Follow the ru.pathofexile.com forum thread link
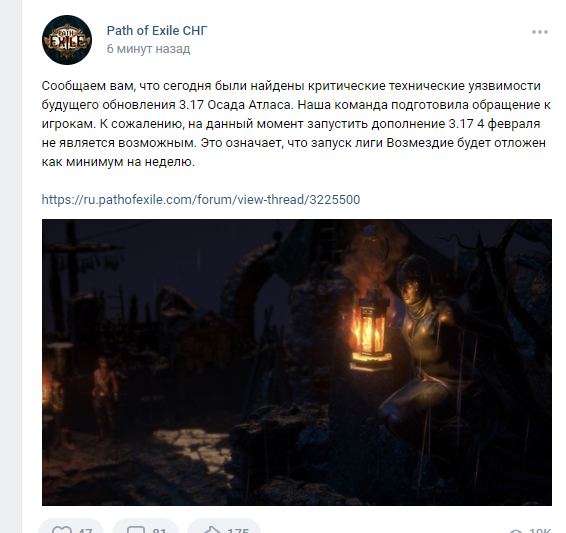Screen dimensions: 566x533 (x=201, y=200)
